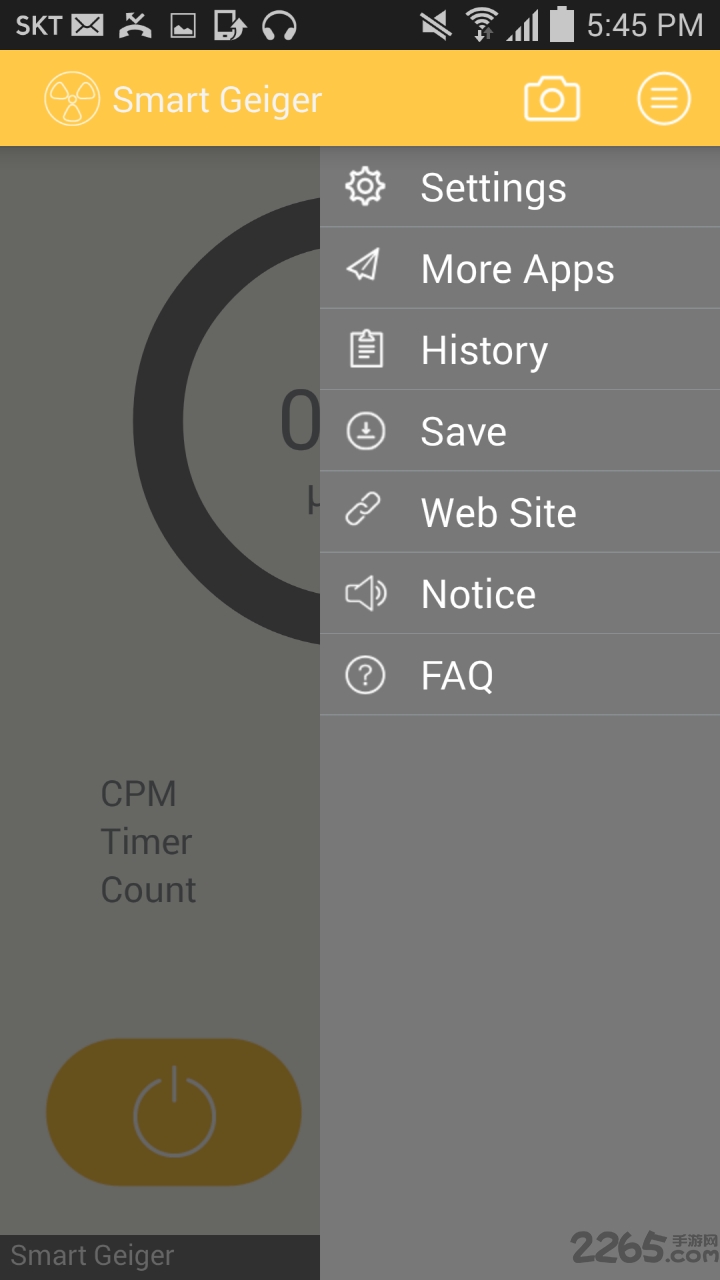Open the Web Site menu entry
The height and width of the screenshot is (1280, 720).
(498, 513)
